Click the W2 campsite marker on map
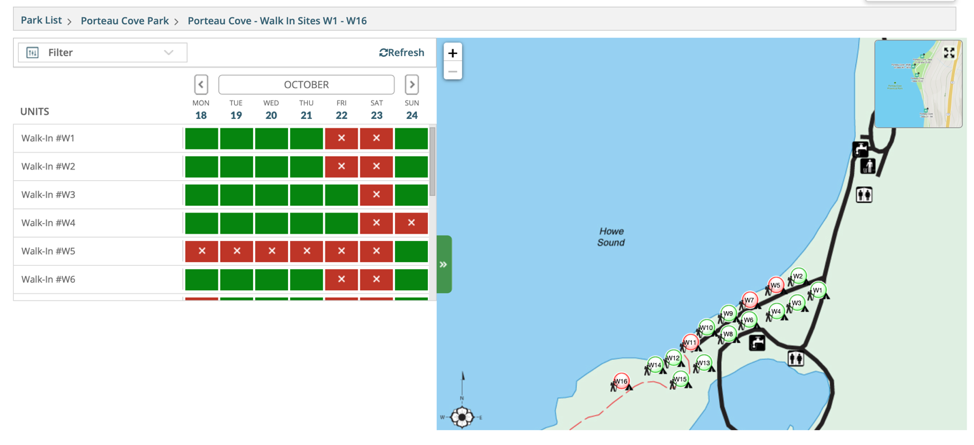This screenshot has height=445, width=974. (x=798, y=277)
